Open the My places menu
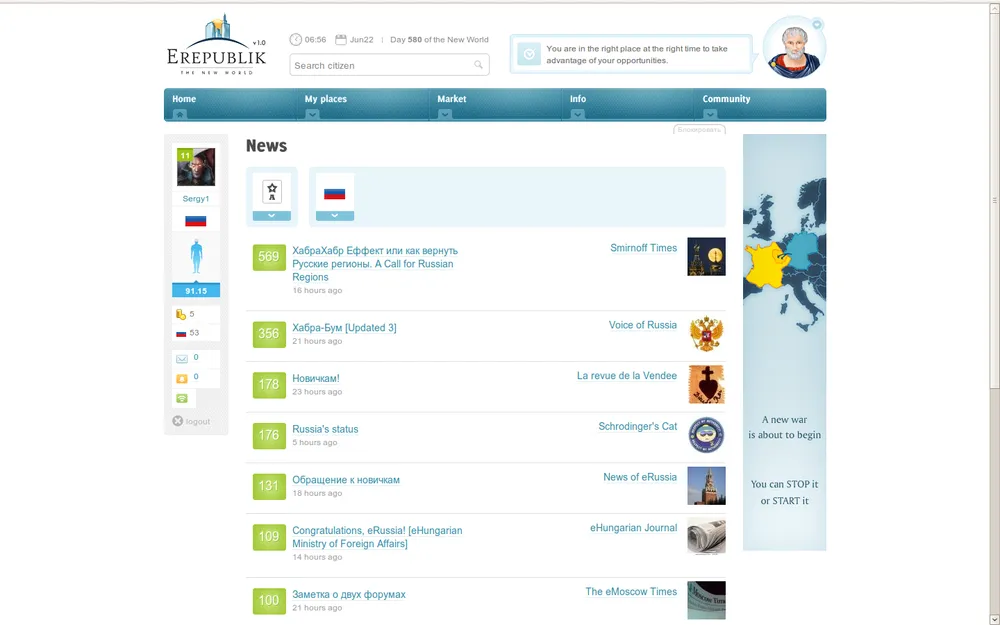This screenshot has width=1000, height=625. (325, 99)
